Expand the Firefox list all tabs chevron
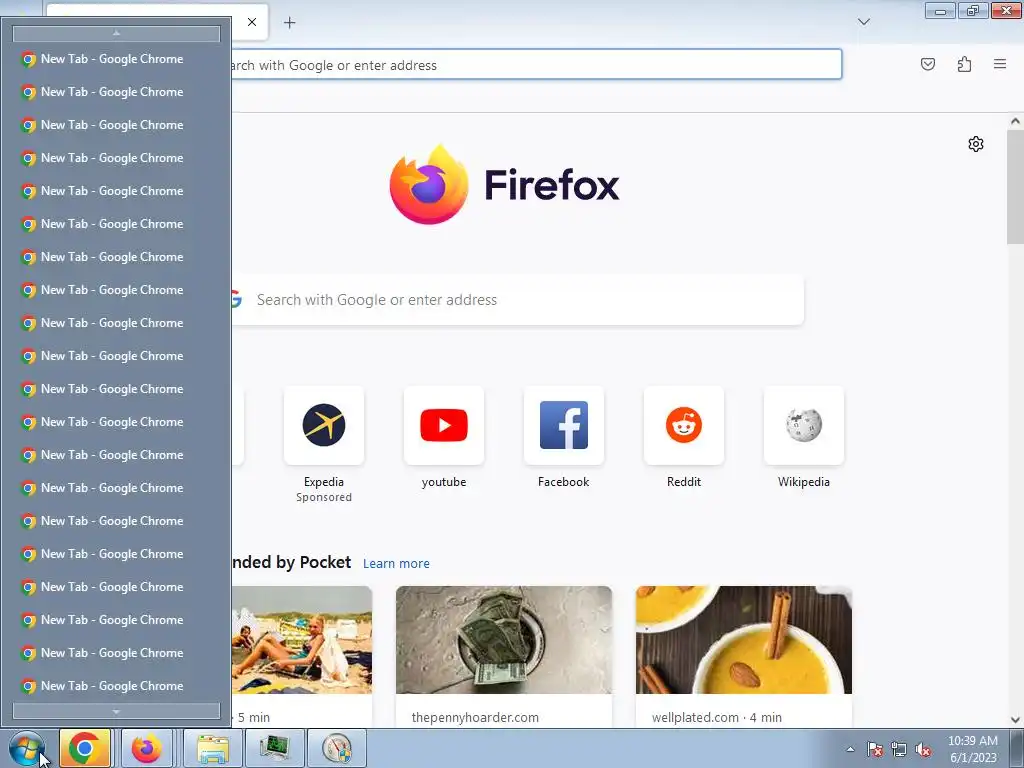This screenshot has width=1024, height=768. 863,22
